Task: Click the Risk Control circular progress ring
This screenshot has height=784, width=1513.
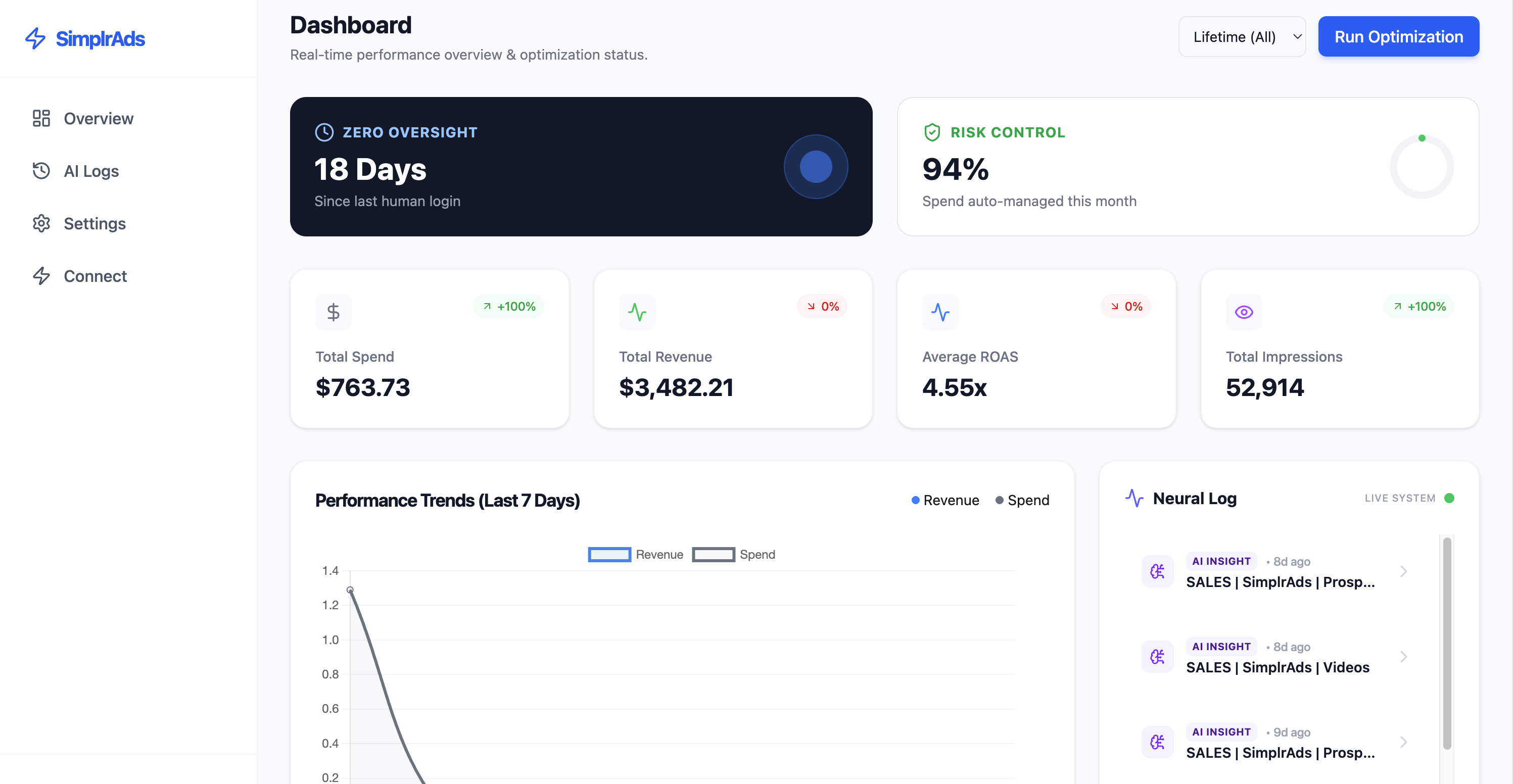Action: pos(1421,167)
